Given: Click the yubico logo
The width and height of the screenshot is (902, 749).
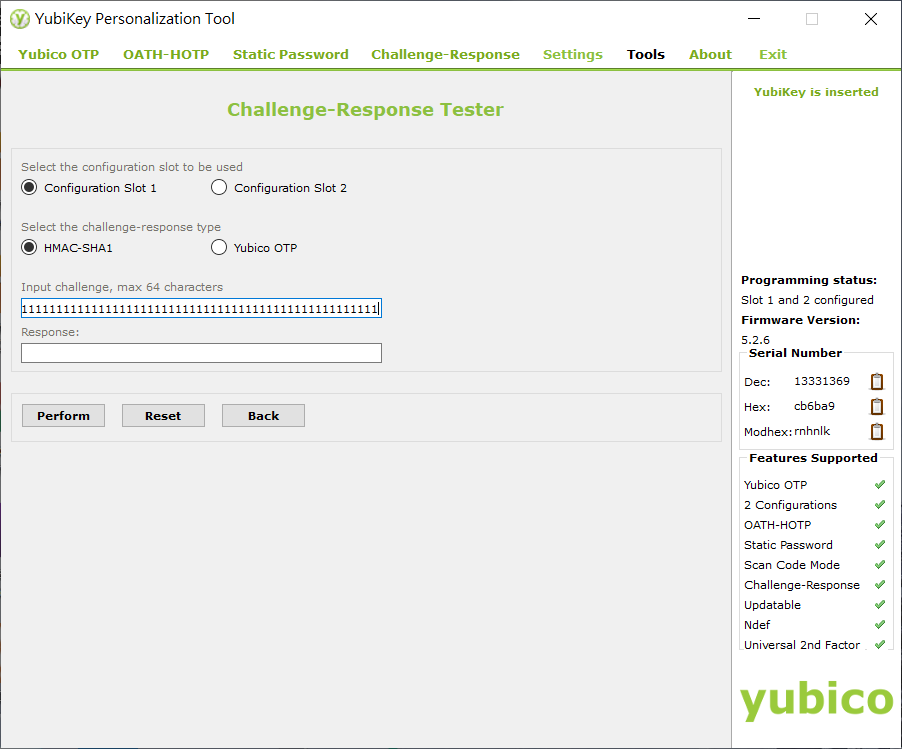Looking at the screenshot, I should 816,701.
